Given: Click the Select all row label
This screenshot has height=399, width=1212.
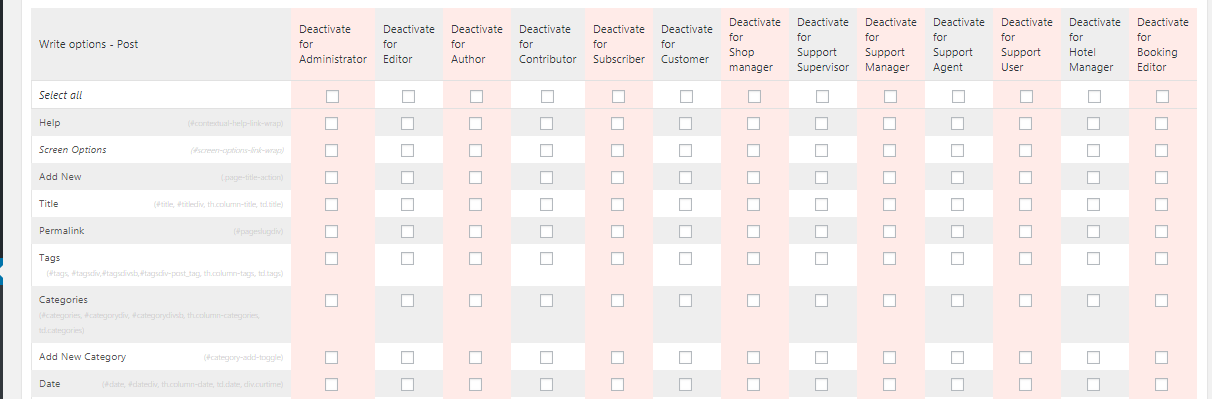Looking at the screenshot, I should point(61,96).
